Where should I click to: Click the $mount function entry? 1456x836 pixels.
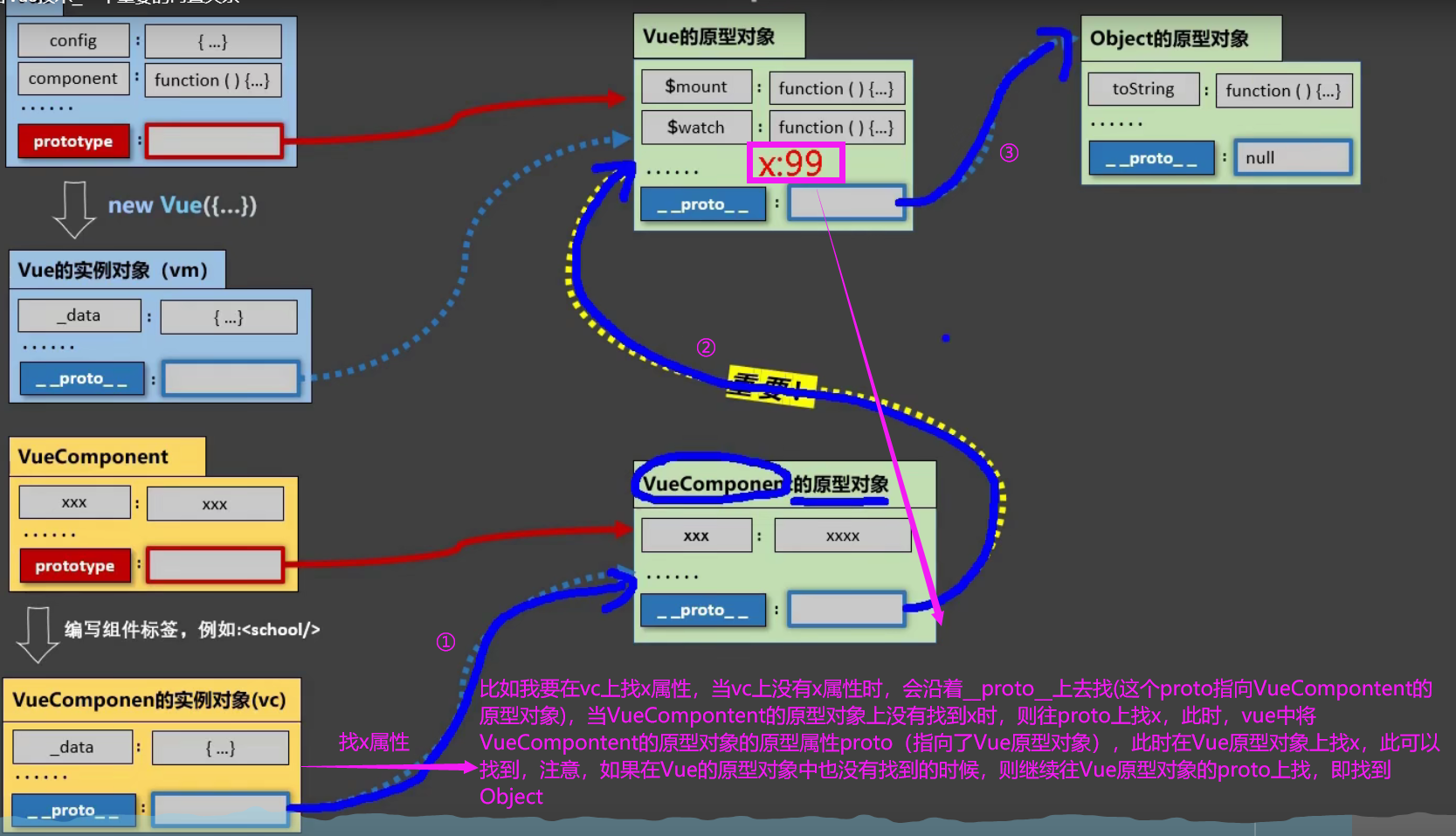696,86
